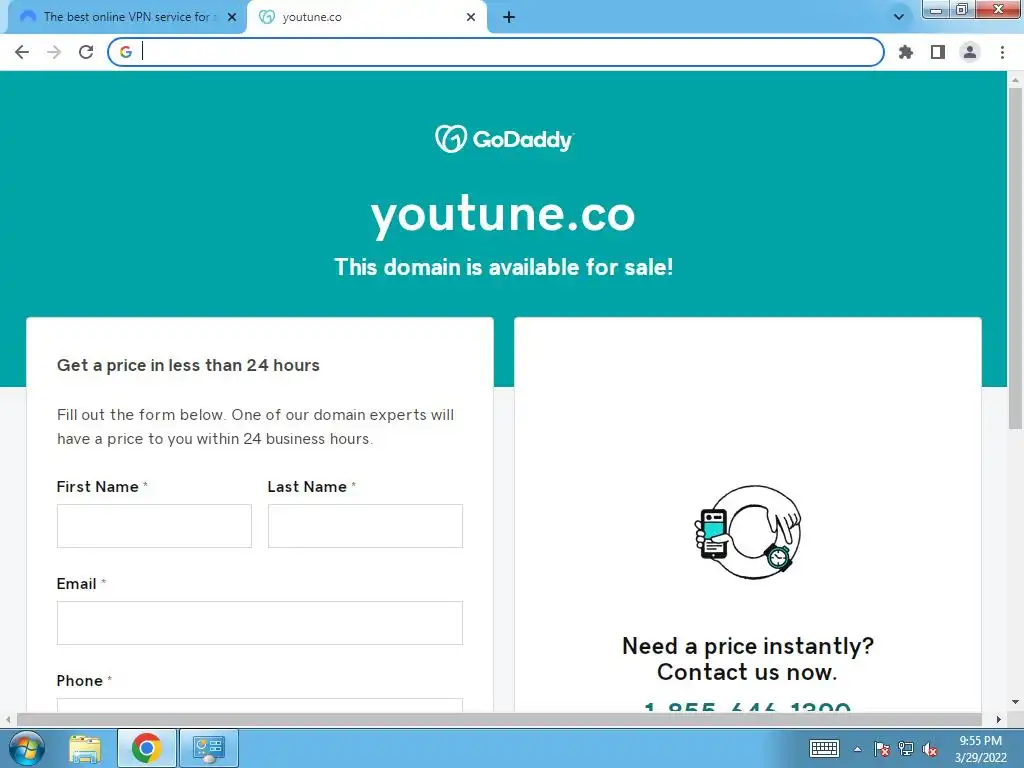1024x768 pixels.
Task: Click the network tray icon
Action: pos(906,749)
